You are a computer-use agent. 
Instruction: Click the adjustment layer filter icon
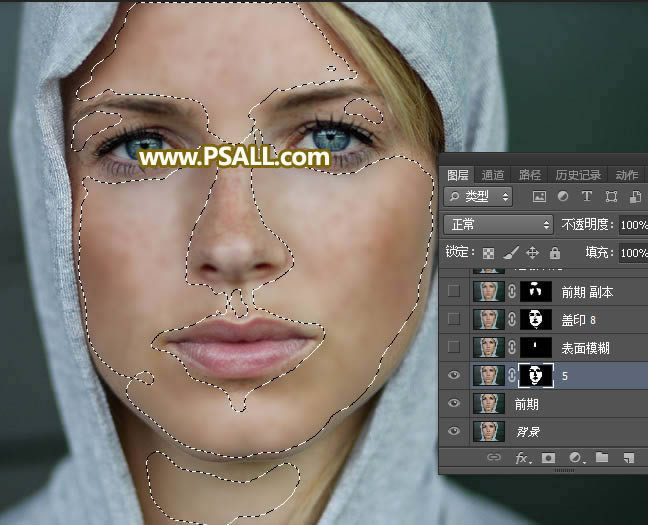click(562, 197)
